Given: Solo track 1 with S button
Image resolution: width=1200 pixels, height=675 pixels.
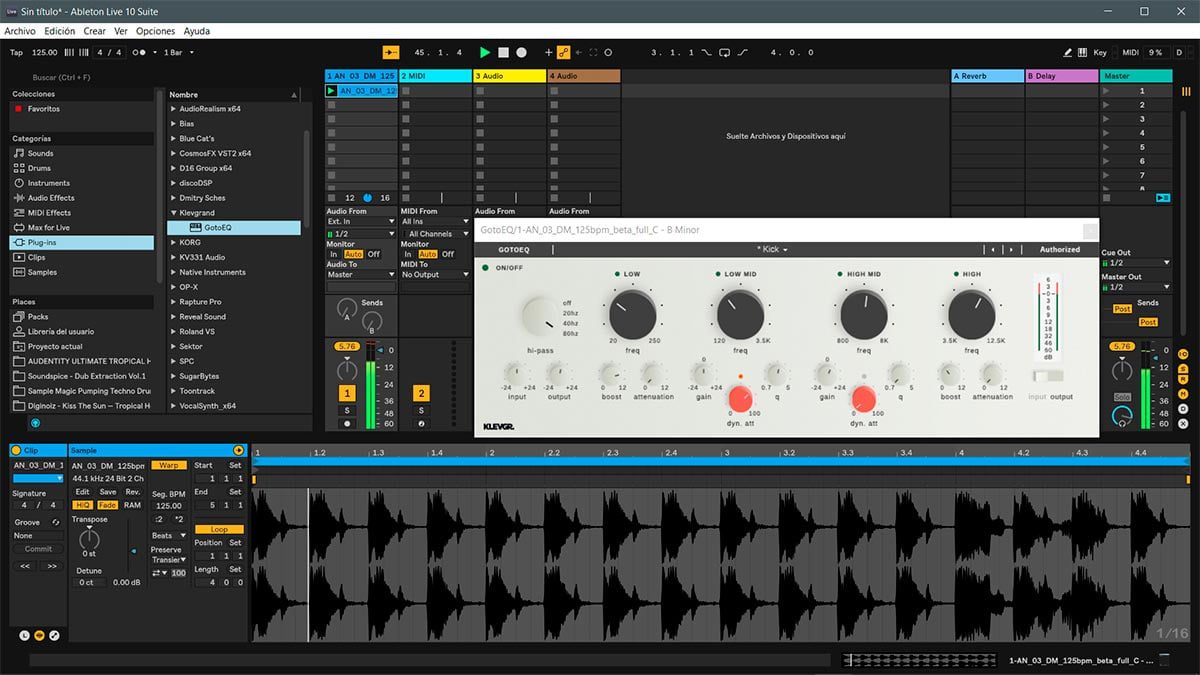Looking at the screenshot, I should click(347, 410).
